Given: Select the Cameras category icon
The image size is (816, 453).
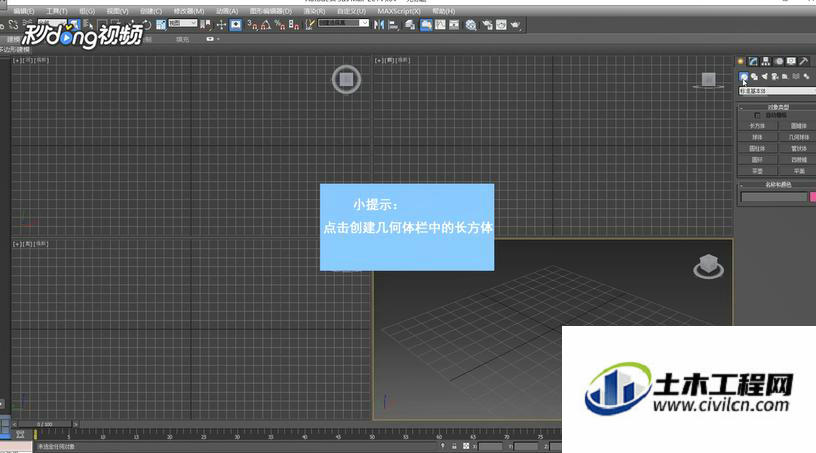Looking at the screenshot, I should pos(775,77).
